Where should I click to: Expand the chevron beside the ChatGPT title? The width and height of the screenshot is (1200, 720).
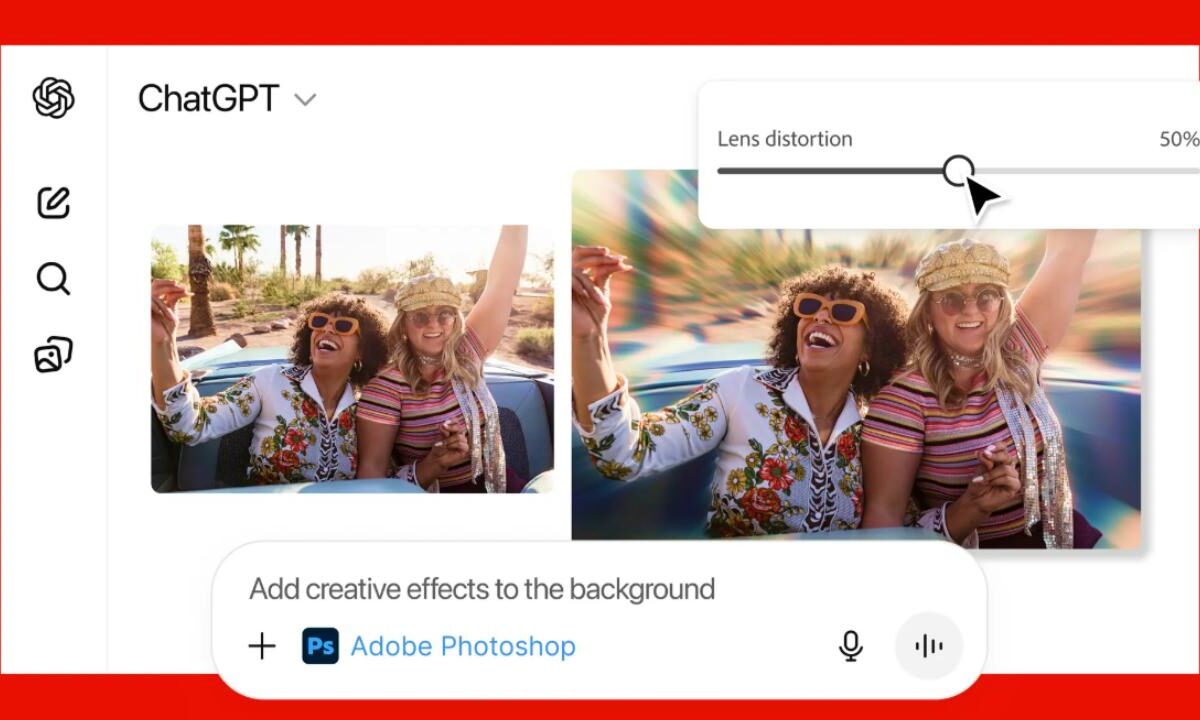[305, 100]
